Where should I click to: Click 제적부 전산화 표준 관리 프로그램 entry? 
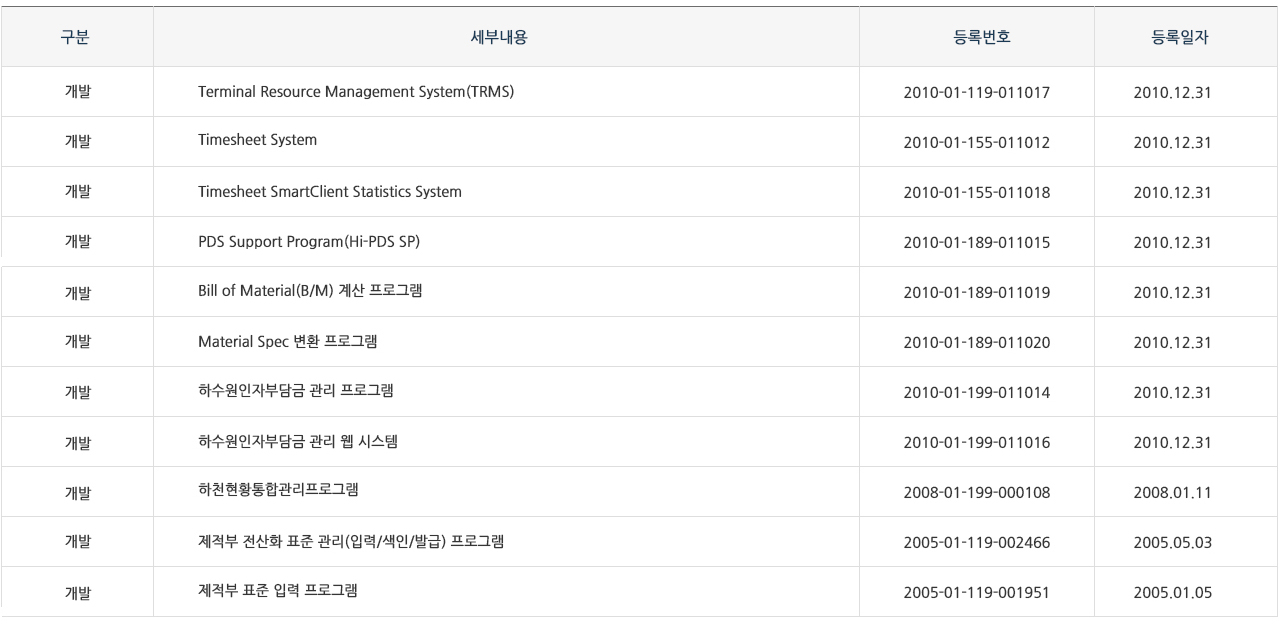click(x=350, y=541)
